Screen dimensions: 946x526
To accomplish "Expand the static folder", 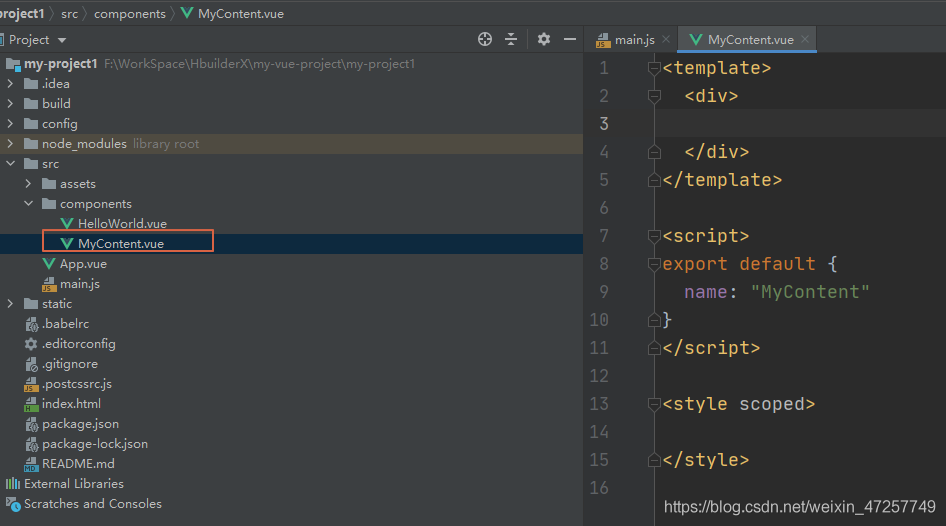I will (x=10, y=303).
